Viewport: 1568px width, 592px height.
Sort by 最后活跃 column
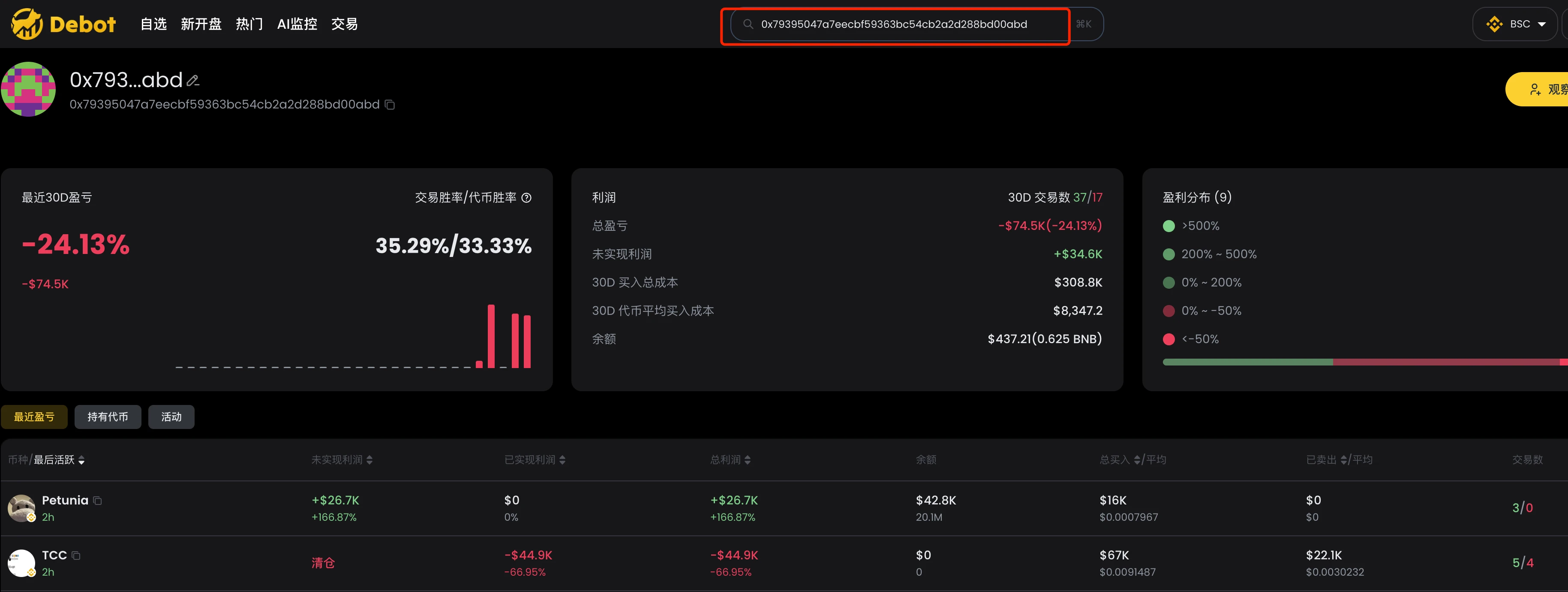click(81, 460)
